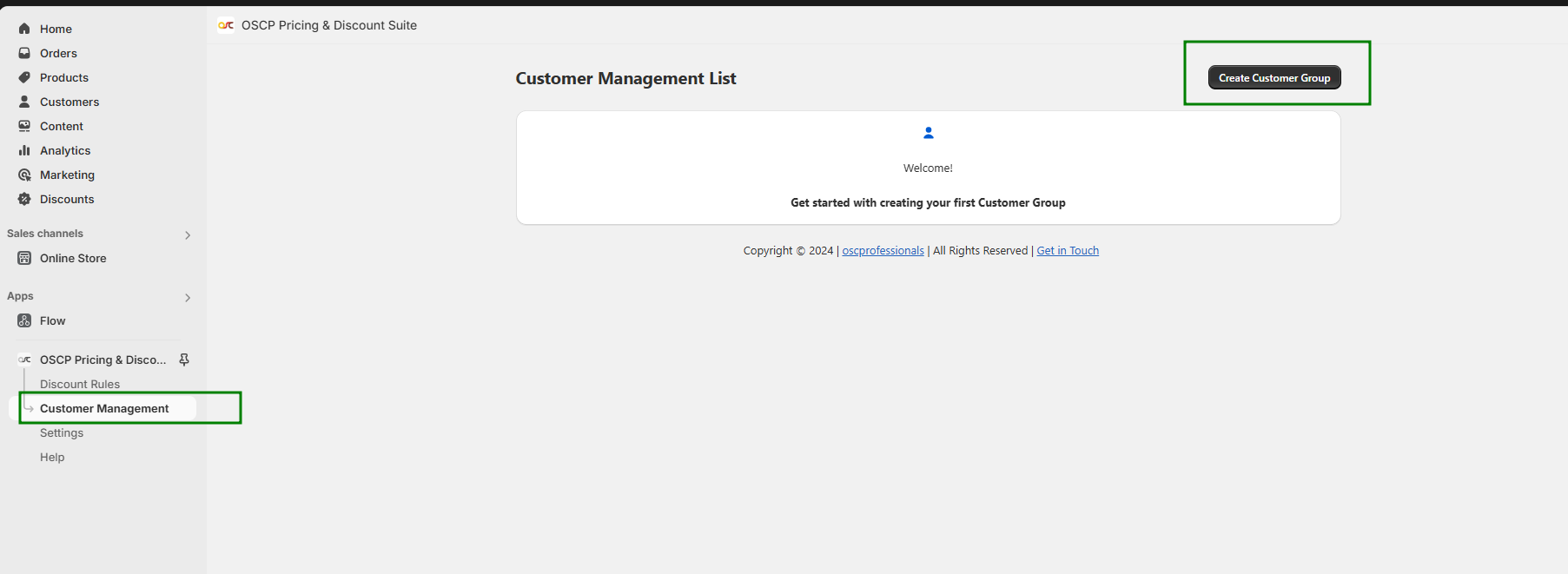1568x574 pixels.
Task: Select the Customers person icon
Action: click(24, 102)
